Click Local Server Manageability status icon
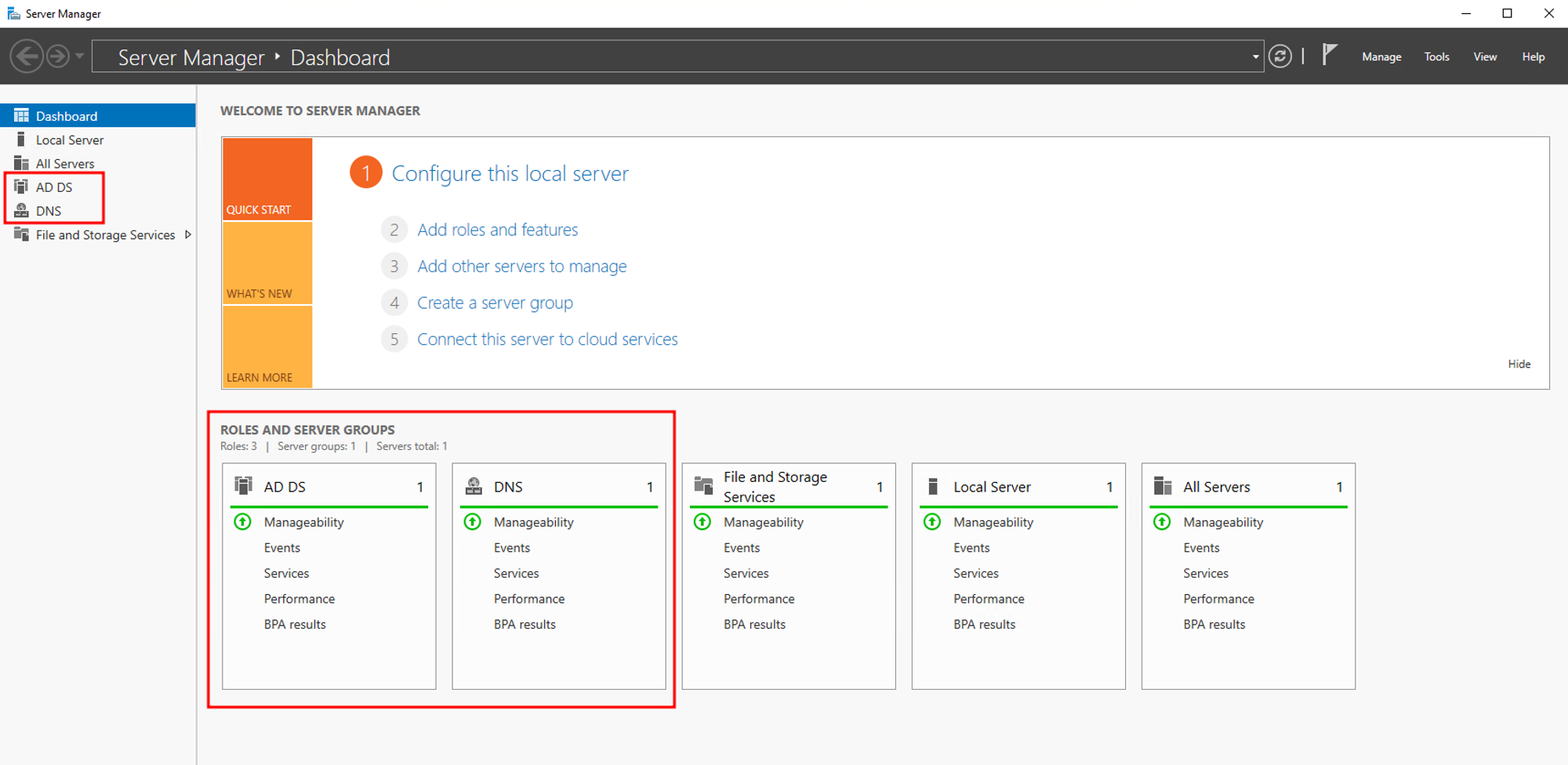The height and width of the screenshot is (765, 1568). point(932,521)
